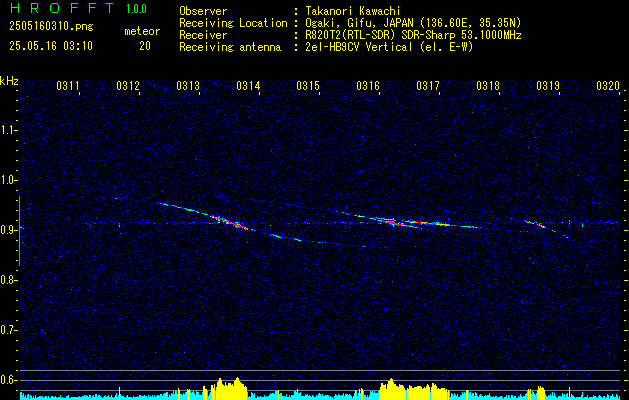
Task: Click the 1.0 kHz frequency label
Action: 8,180
